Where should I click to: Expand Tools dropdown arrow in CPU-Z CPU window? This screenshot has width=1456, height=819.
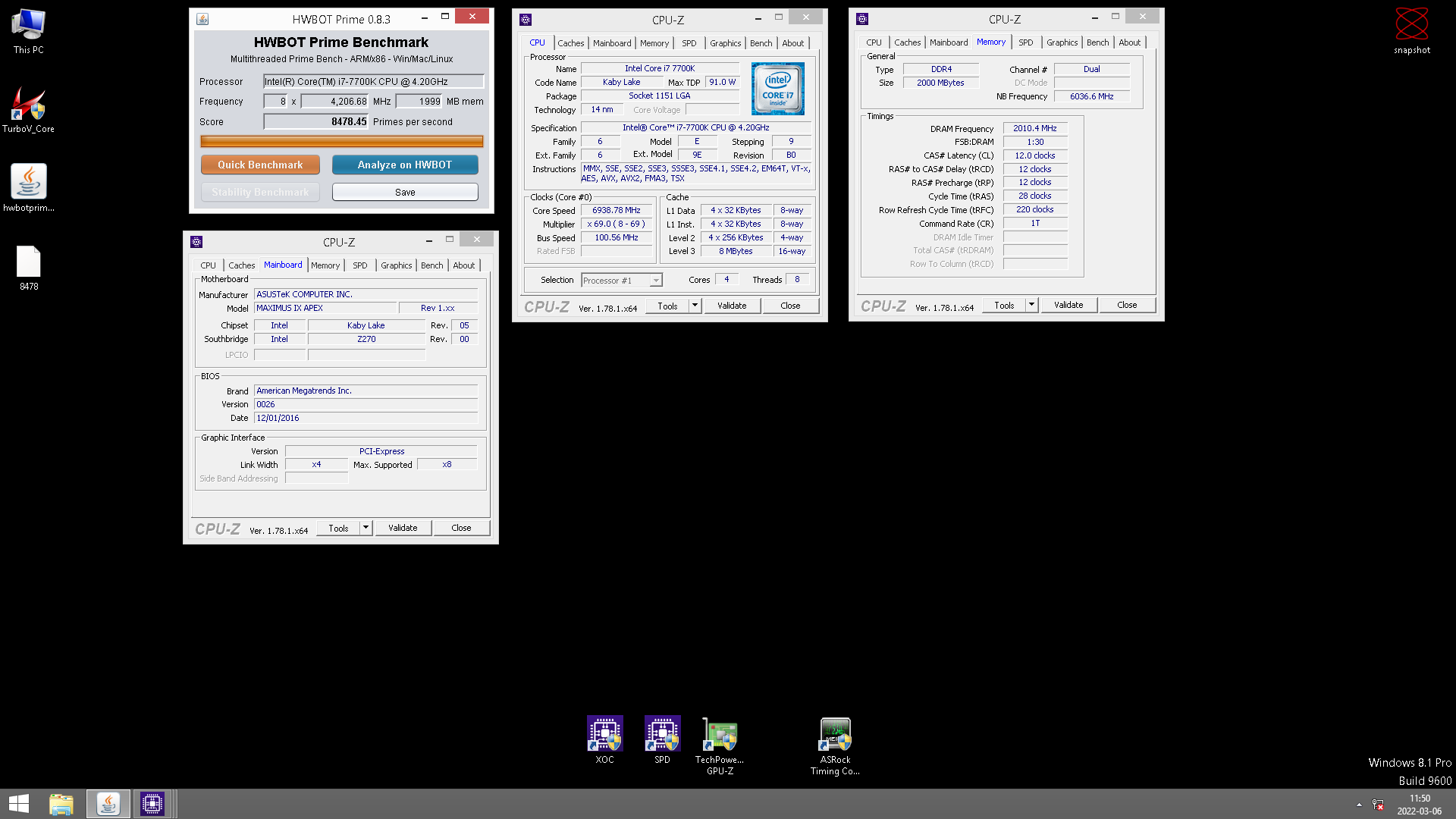[x=695, y=306]
